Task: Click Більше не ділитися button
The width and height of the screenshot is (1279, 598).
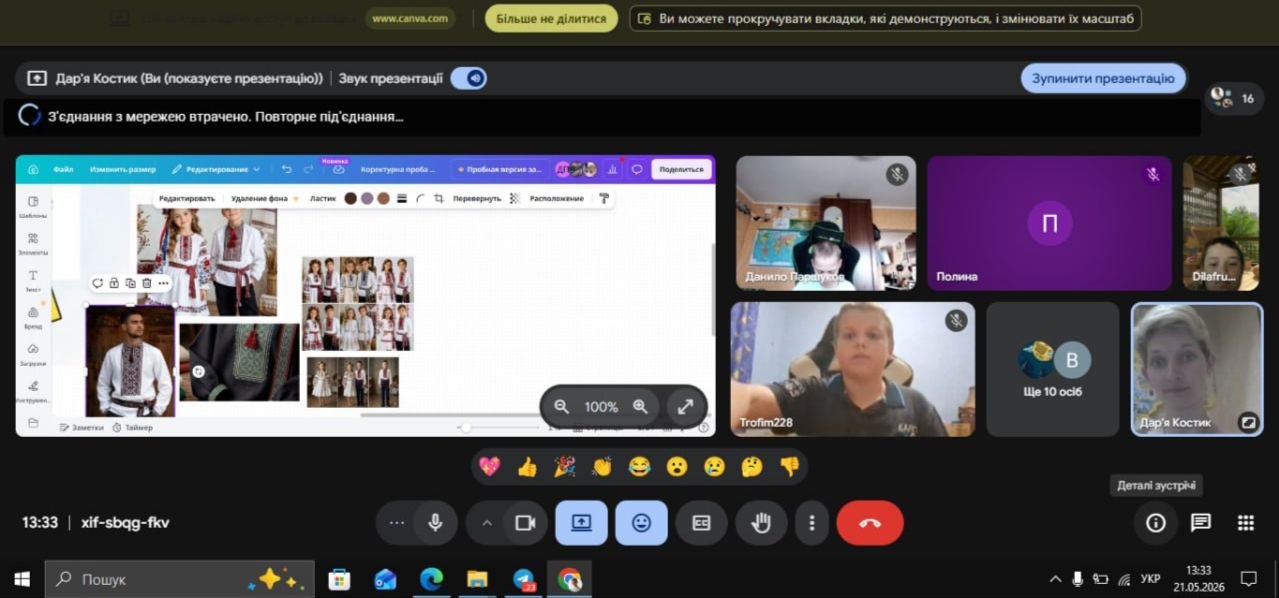Action: 551,18
